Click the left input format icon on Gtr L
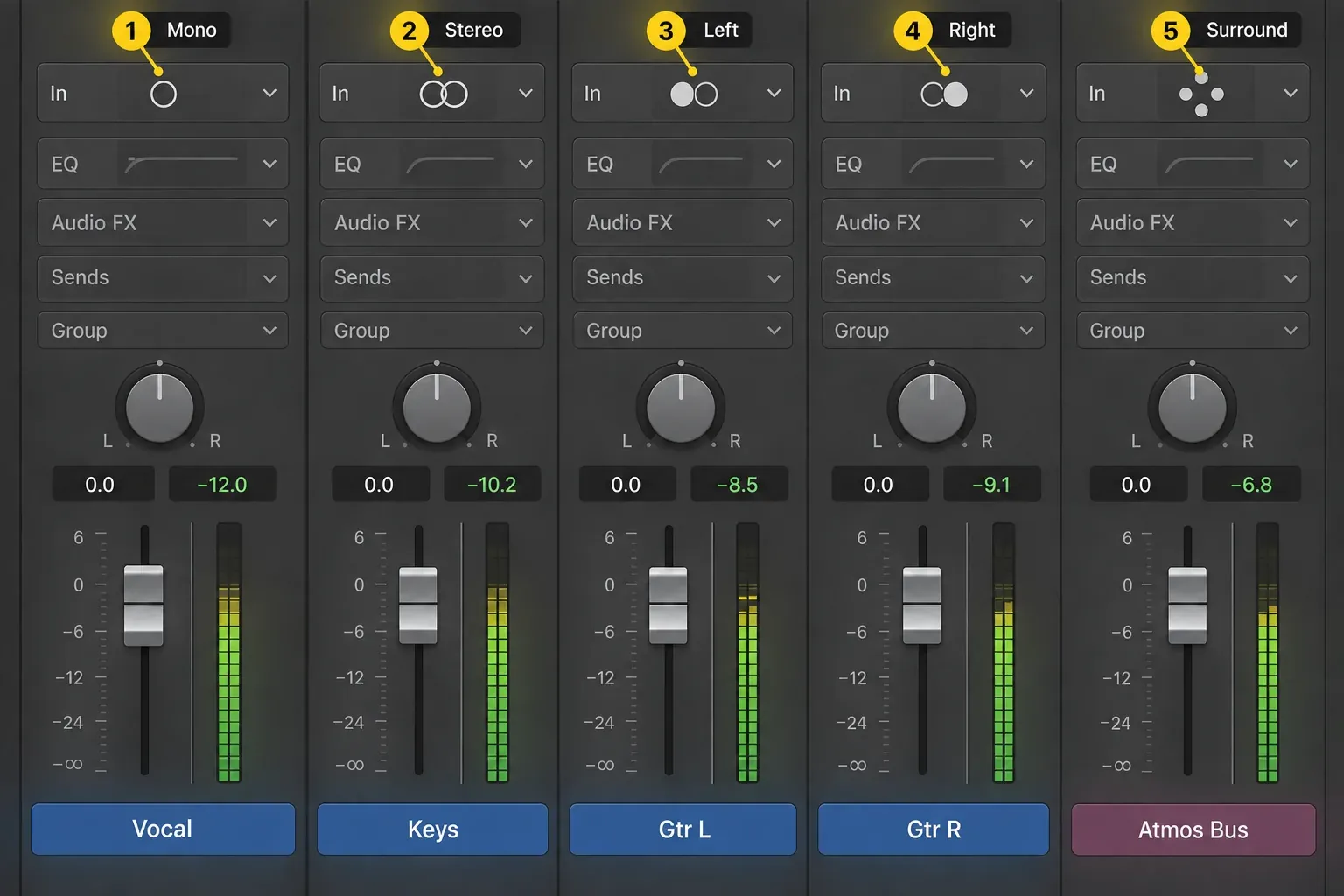The height and width of the screenshot is (896, 1344). click(x=694, y=94)
